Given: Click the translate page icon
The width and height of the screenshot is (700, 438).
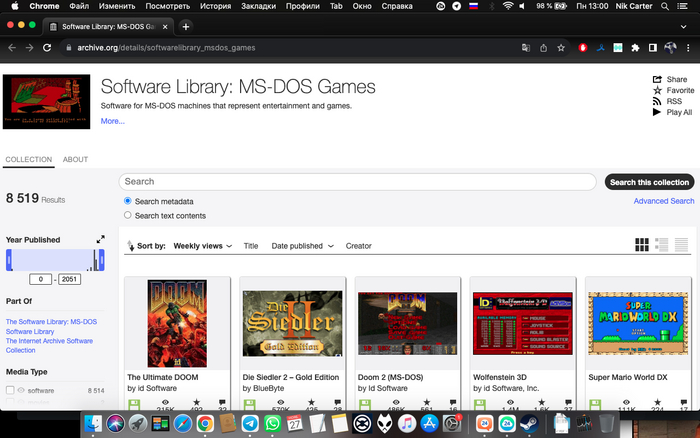Looking at the screenshot, I should tap(526, 48).
